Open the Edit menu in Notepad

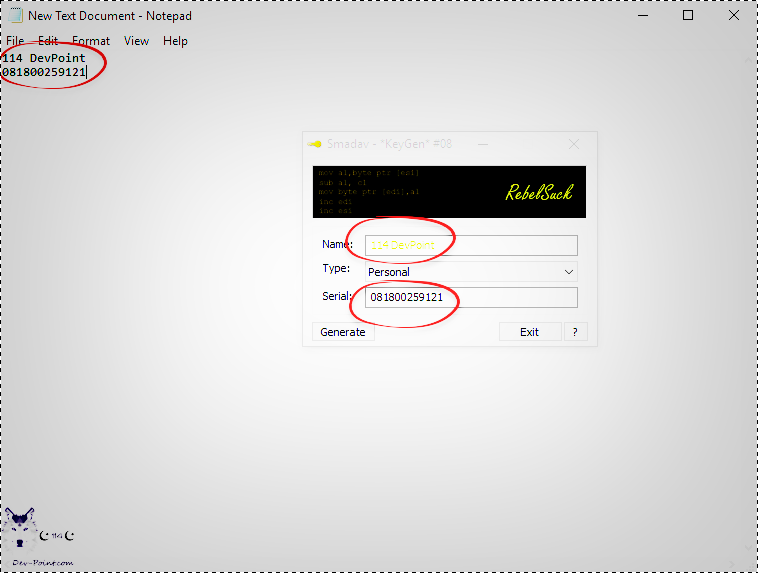point(48,41)
